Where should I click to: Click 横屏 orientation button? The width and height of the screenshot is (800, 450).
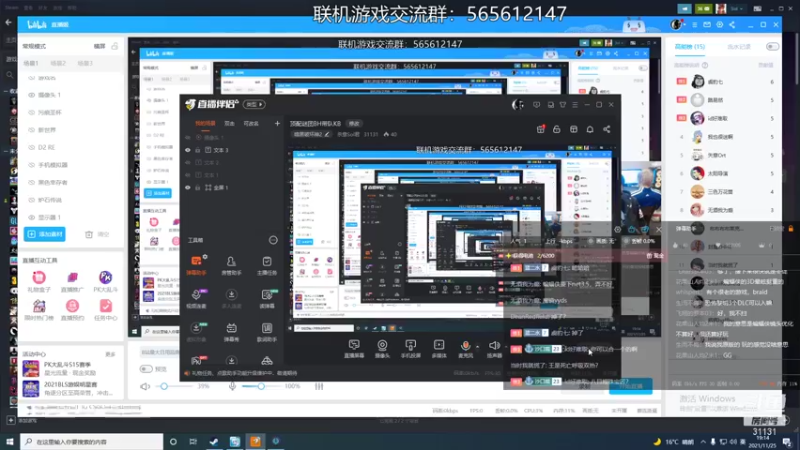click(99, 46)
